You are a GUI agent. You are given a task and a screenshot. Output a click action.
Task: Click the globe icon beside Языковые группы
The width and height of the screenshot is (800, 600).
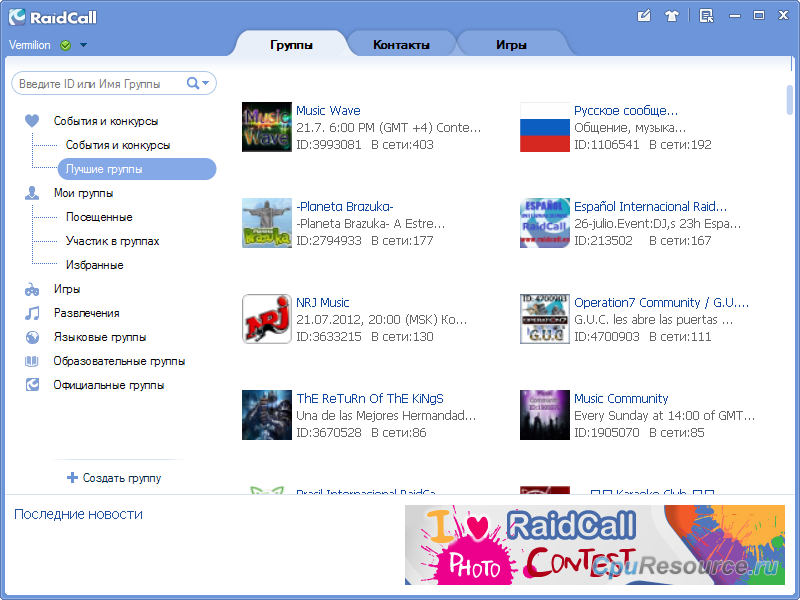pos(32,337)
